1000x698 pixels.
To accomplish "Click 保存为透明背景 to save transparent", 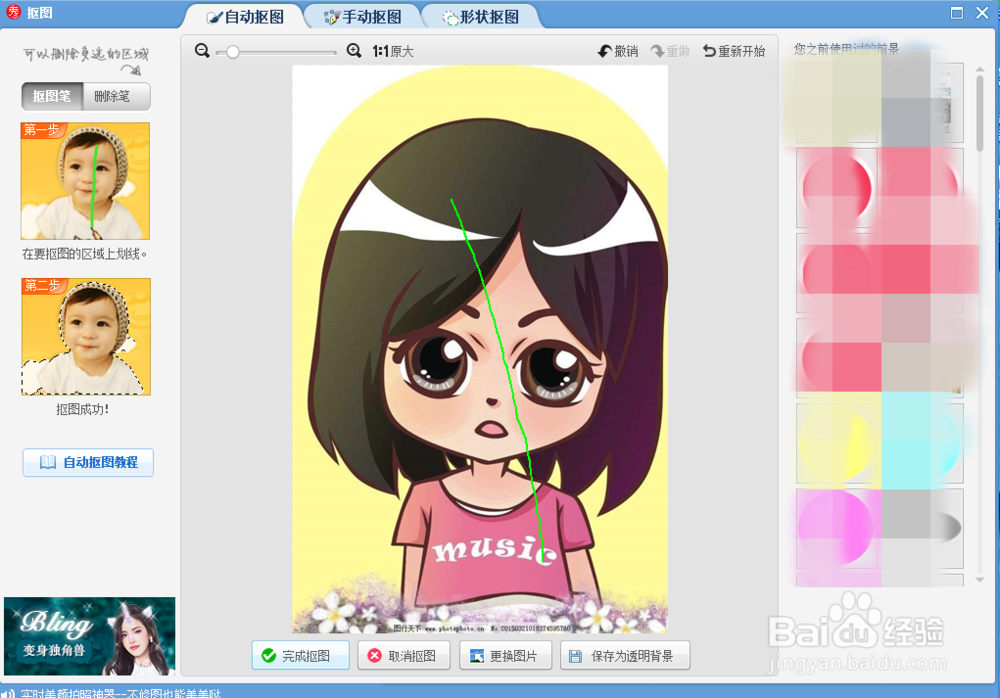I will (625, 655).
